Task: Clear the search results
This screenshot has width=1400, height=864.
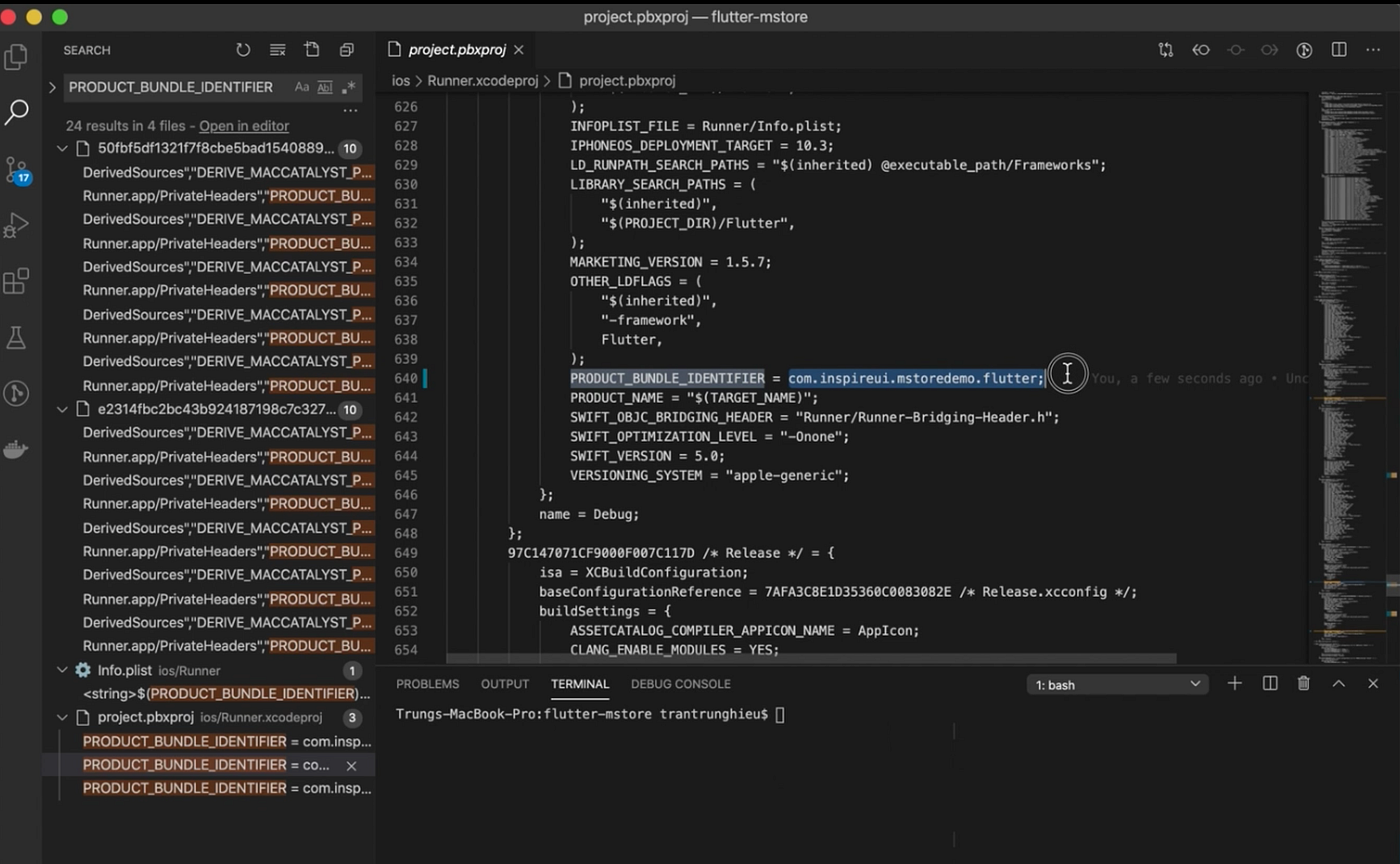Action: pos(278,50)
